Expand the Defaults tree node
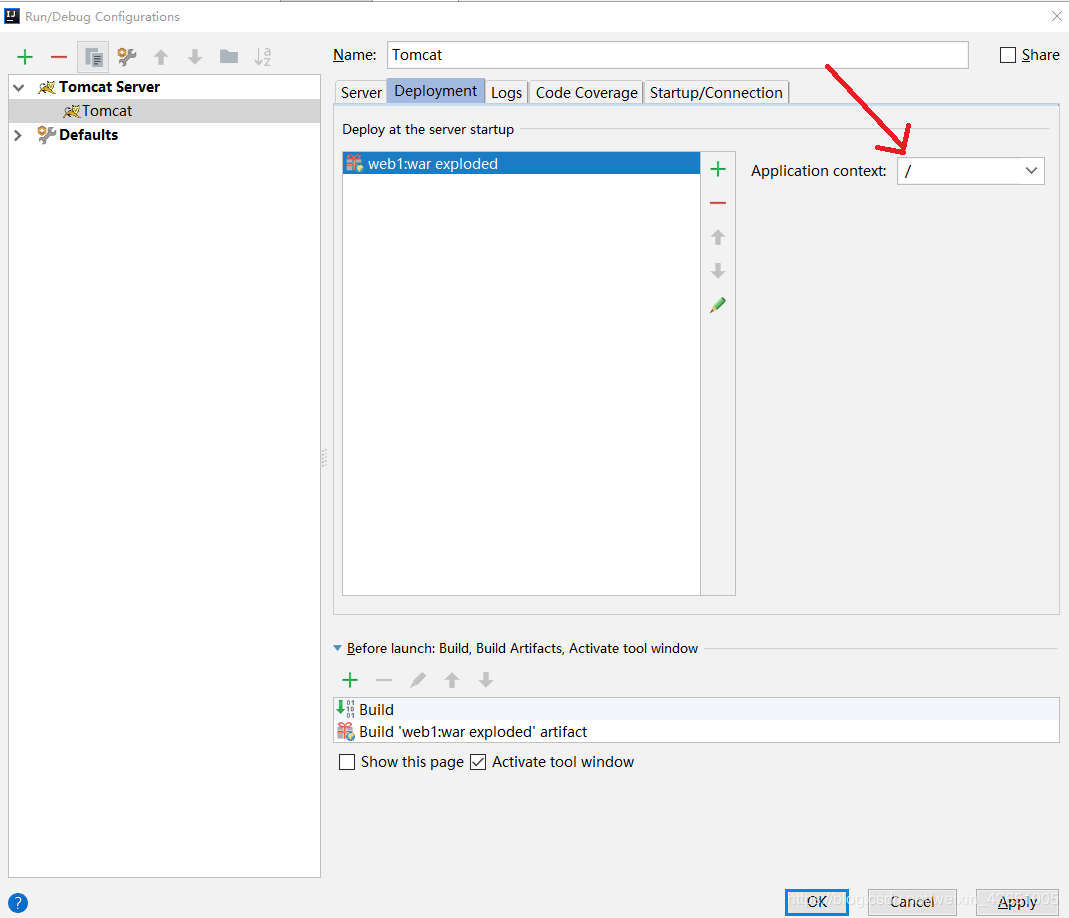Screen dimensions: 1069x918 [18, 135]
